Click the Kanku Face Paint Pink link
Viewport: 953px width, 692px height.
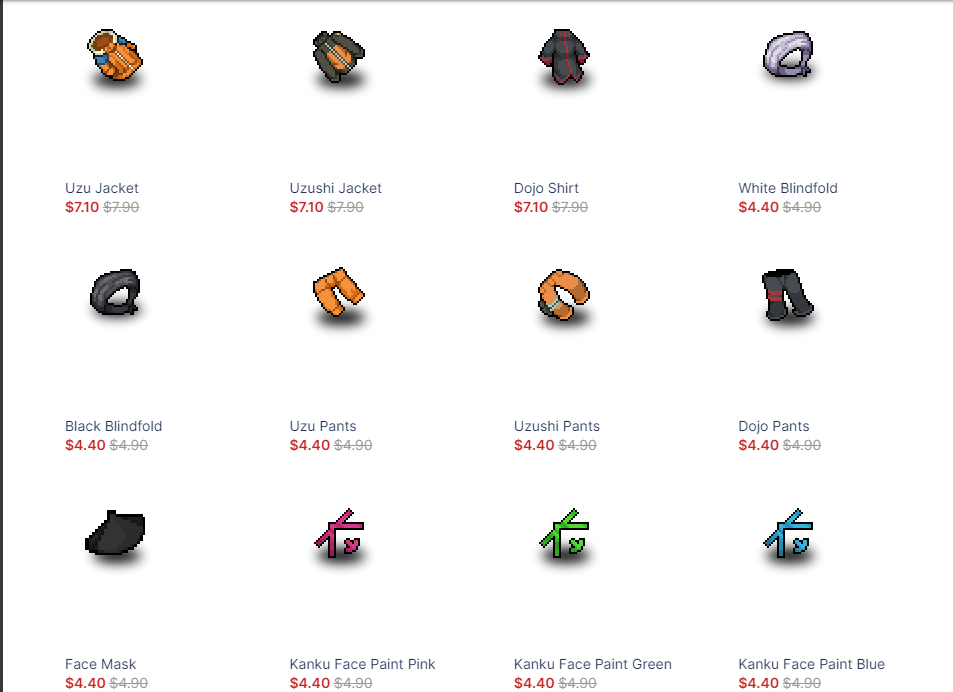362,665
